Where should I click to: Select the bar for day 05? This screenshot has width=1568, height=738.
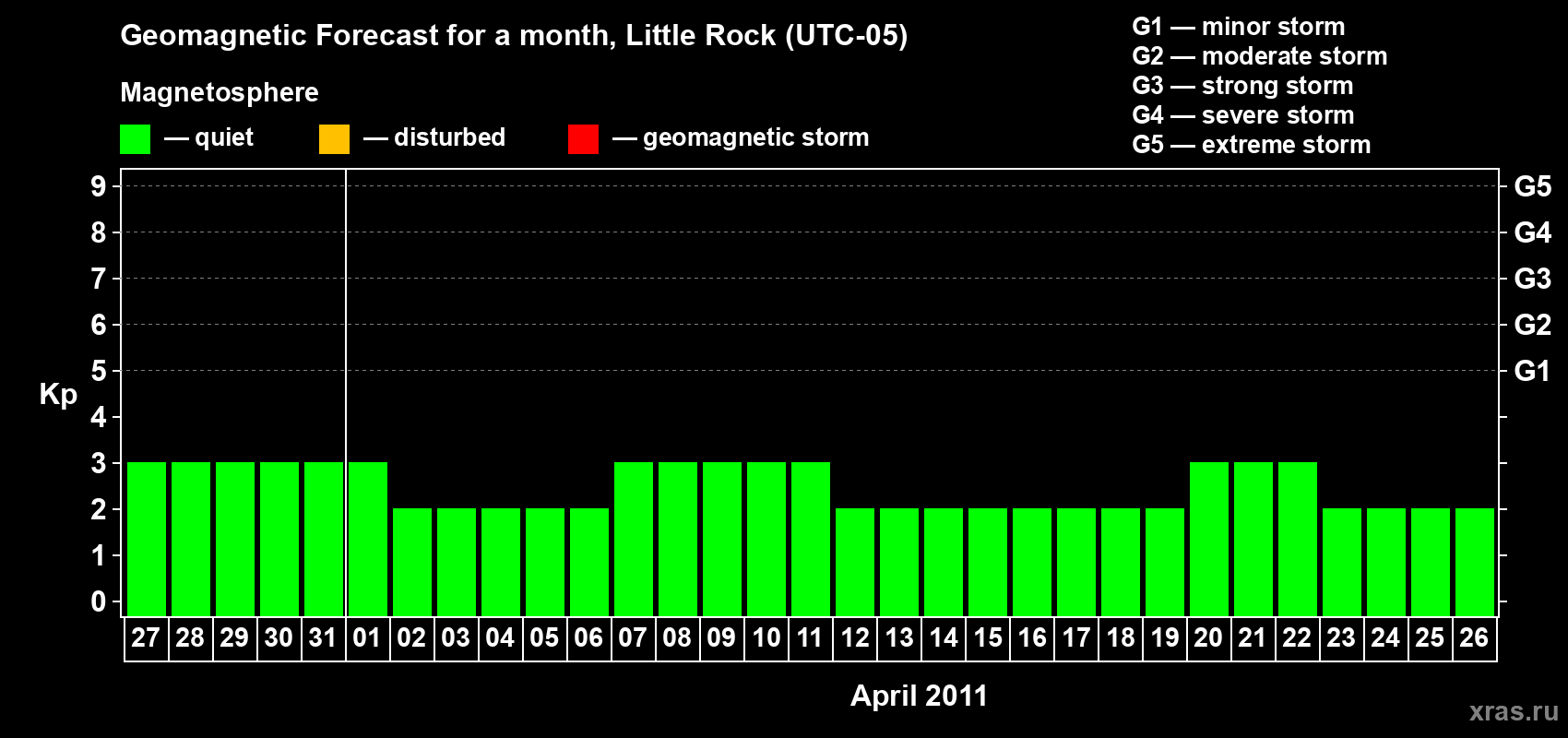545,562
